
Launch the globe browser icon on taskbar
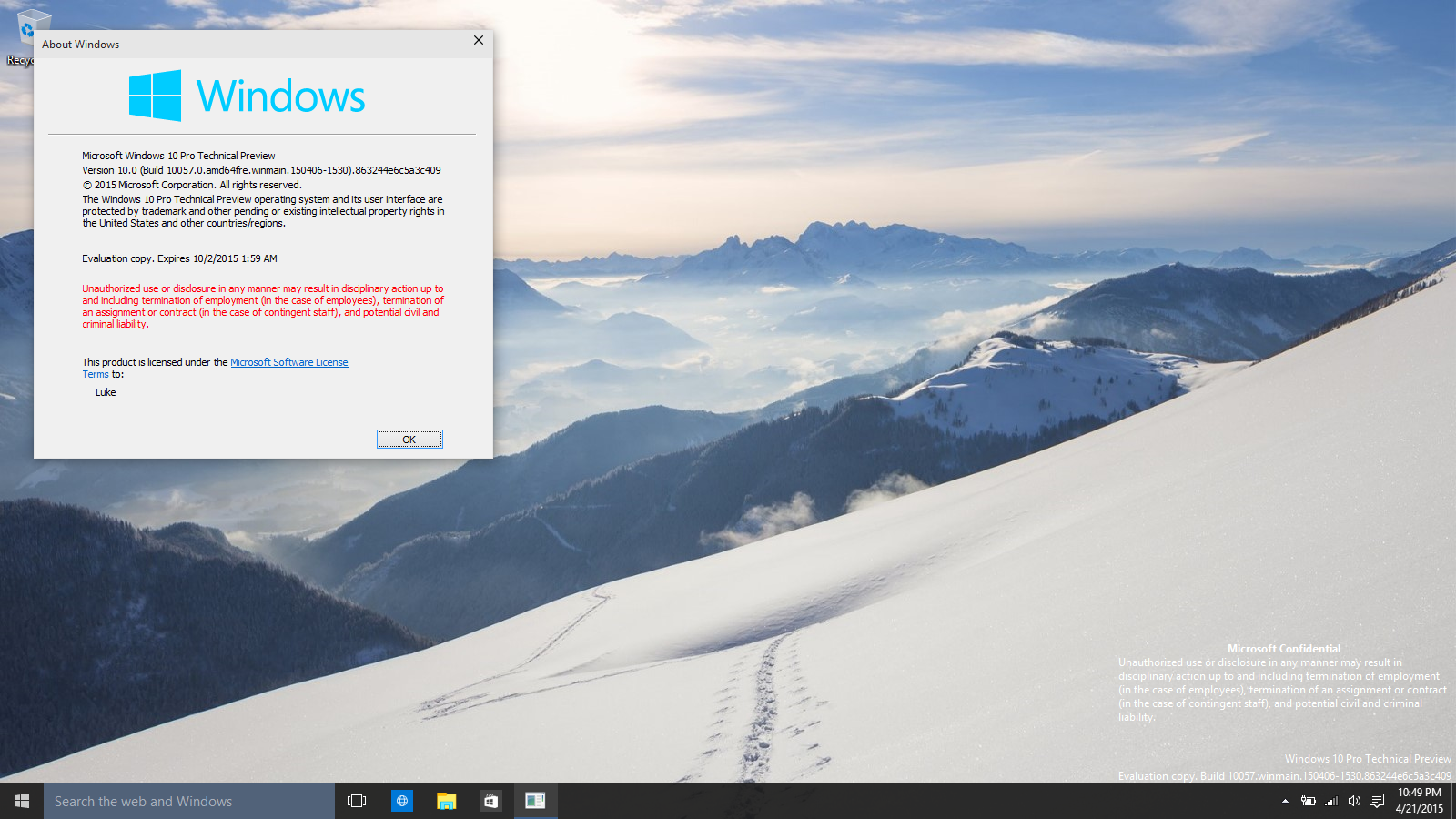point(401,801)
